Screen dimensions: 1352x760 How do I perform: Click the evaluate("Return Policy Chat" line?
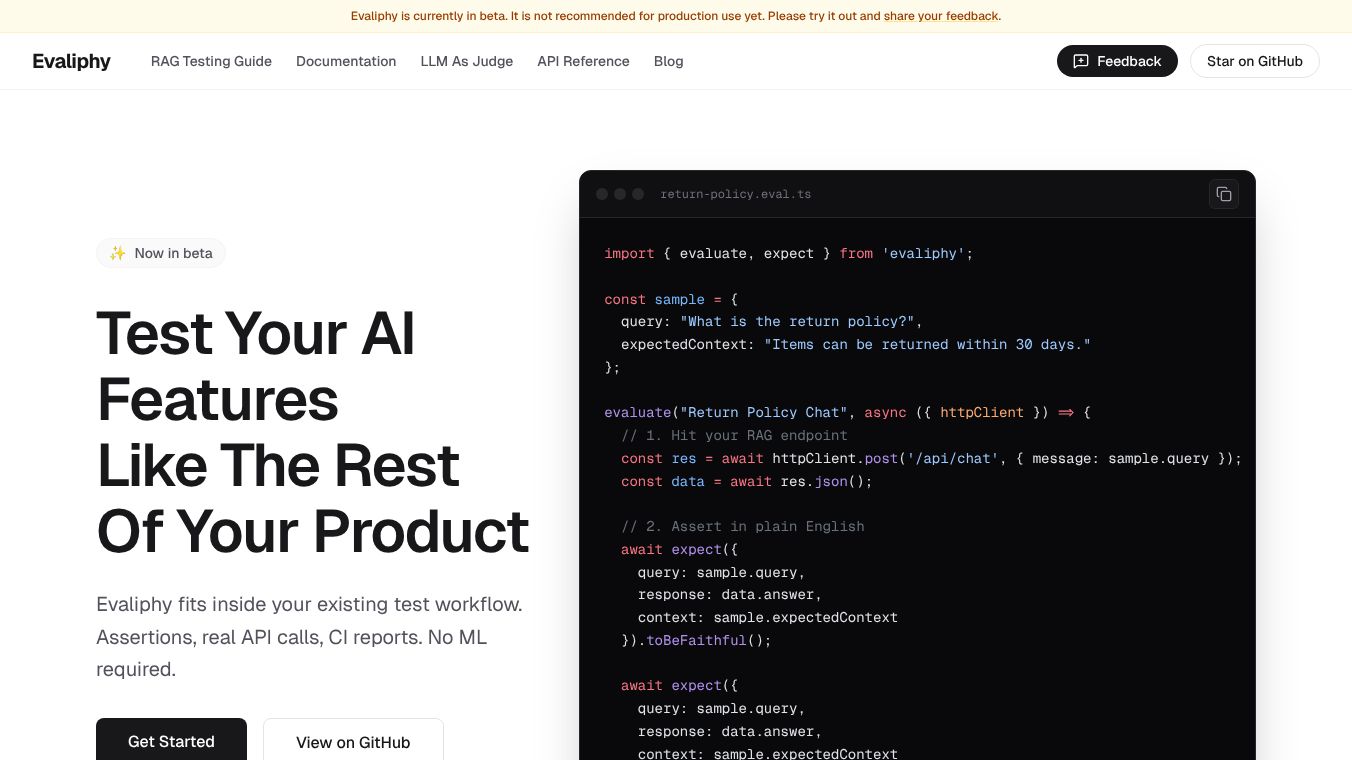coord(848,412)
